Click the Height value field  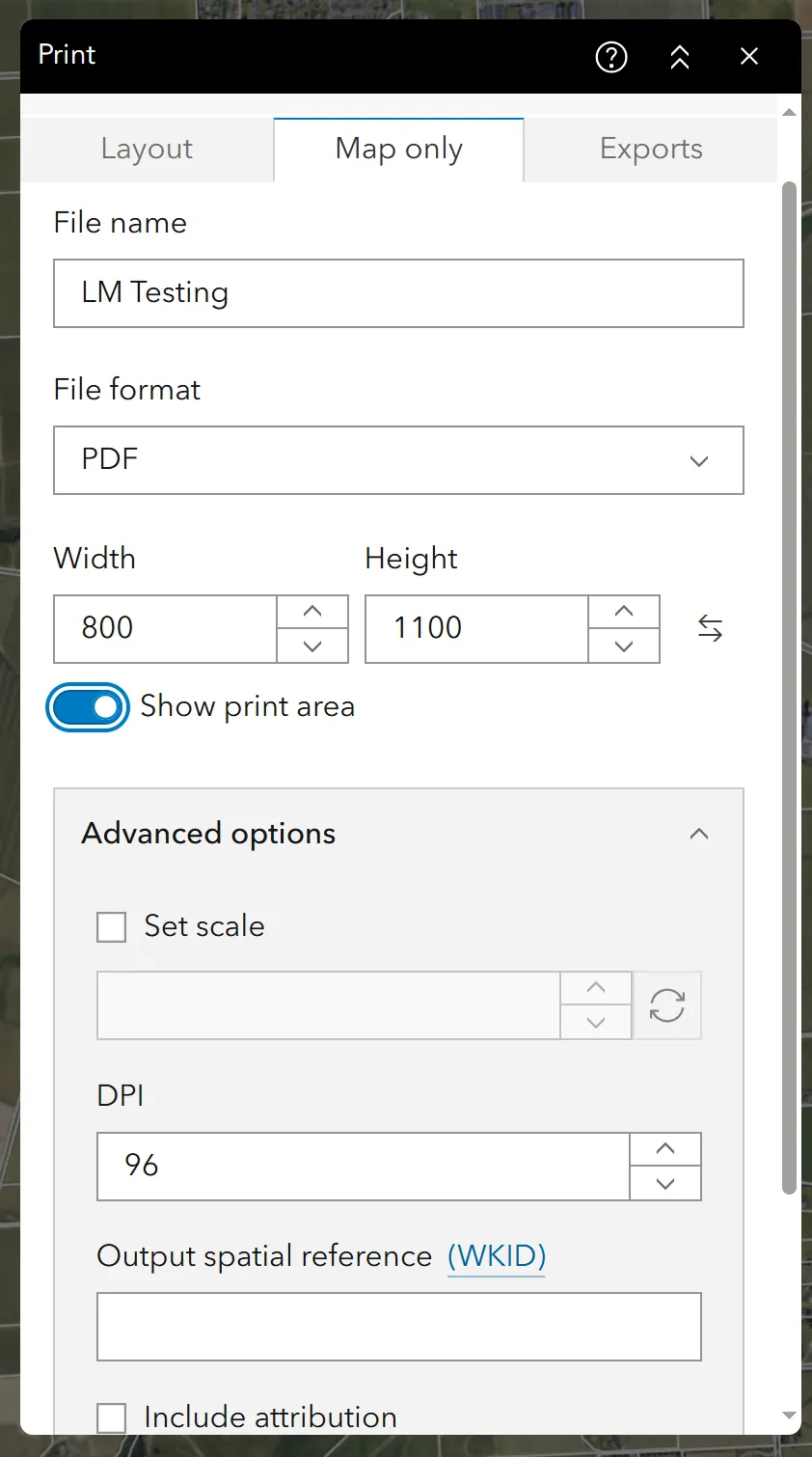[476, 629]
